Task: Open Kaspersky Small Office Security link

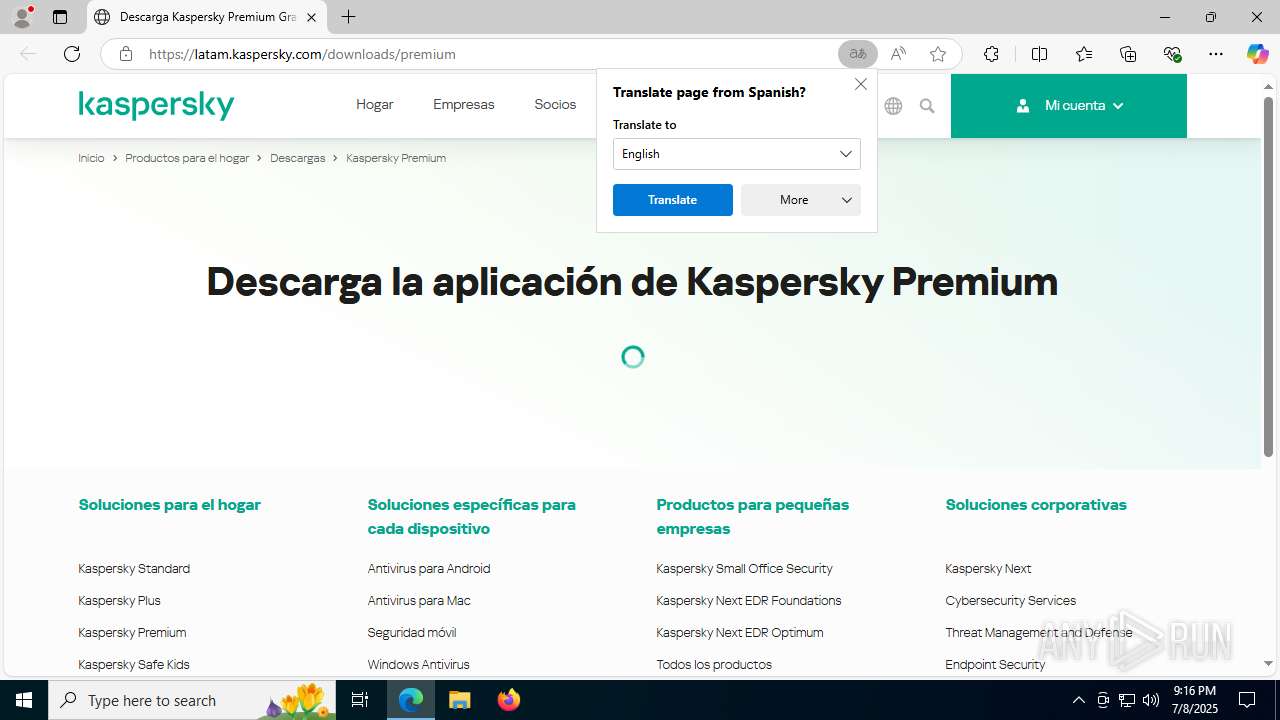Action: click(x=744, y=568)
